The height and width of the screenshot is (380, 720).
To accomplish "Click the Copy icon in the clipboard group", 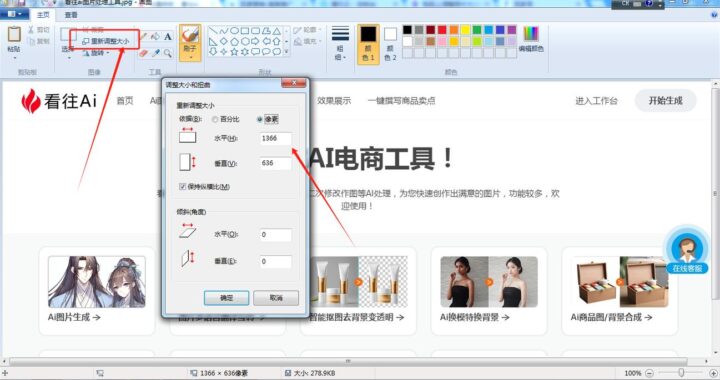I will tap(32, 41).
